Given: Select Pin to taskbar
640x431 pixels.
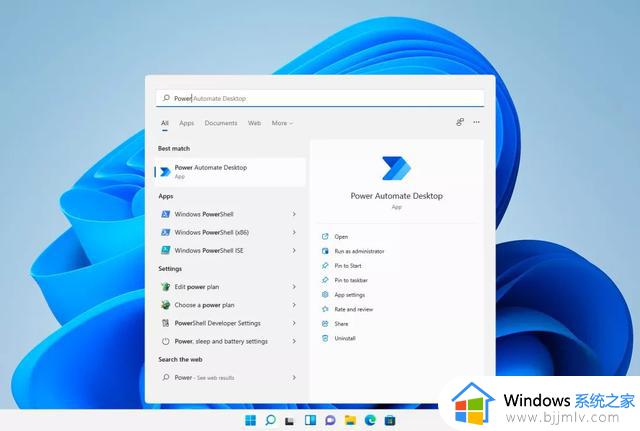Looking at the screenshot, I should tap(351, 280).
